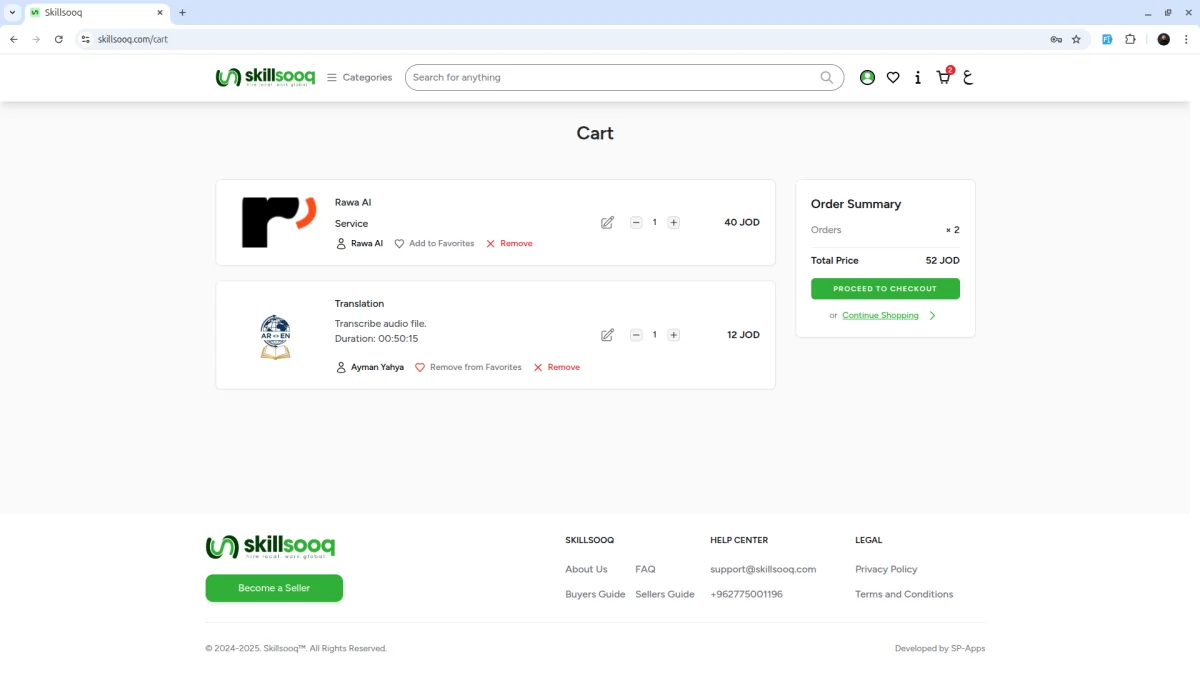Screen dimensions: 1200x675
Task: Open a new browser tab
Action: pos(182,12)
